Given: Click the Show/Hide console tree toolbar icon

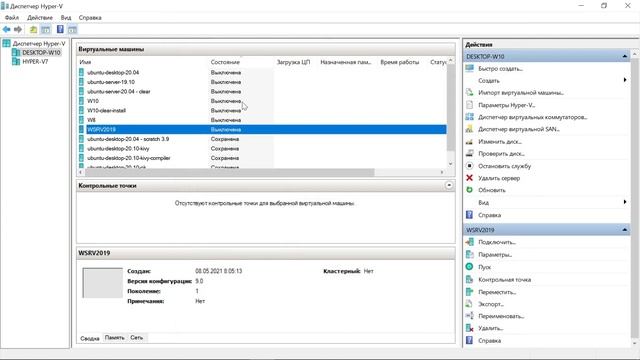Looking at the screenshot, I should coord(46,29).
